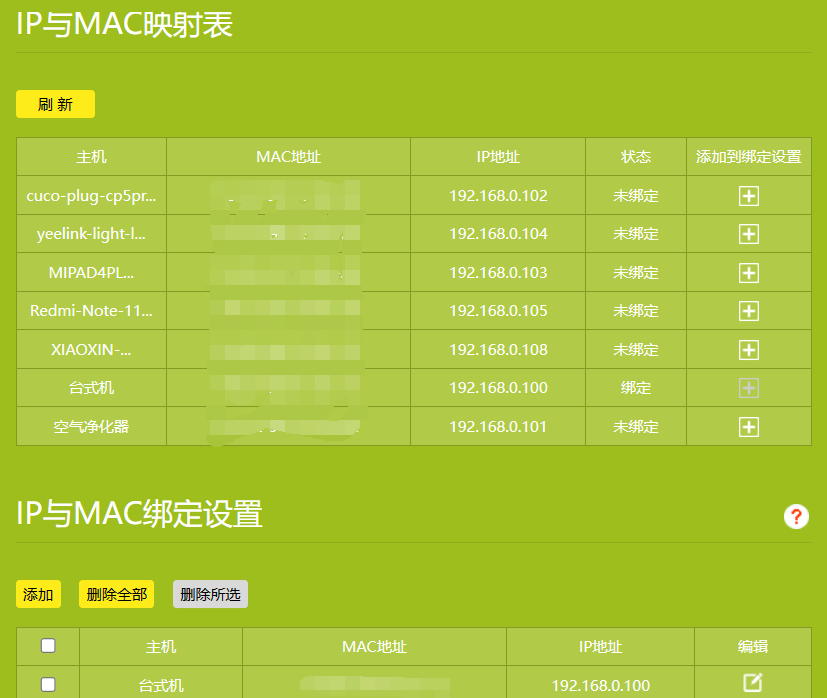This screenshot has width=827, height=698.
Task: Click greyed plus icon for 台式机 row
Action: point(748,388)
